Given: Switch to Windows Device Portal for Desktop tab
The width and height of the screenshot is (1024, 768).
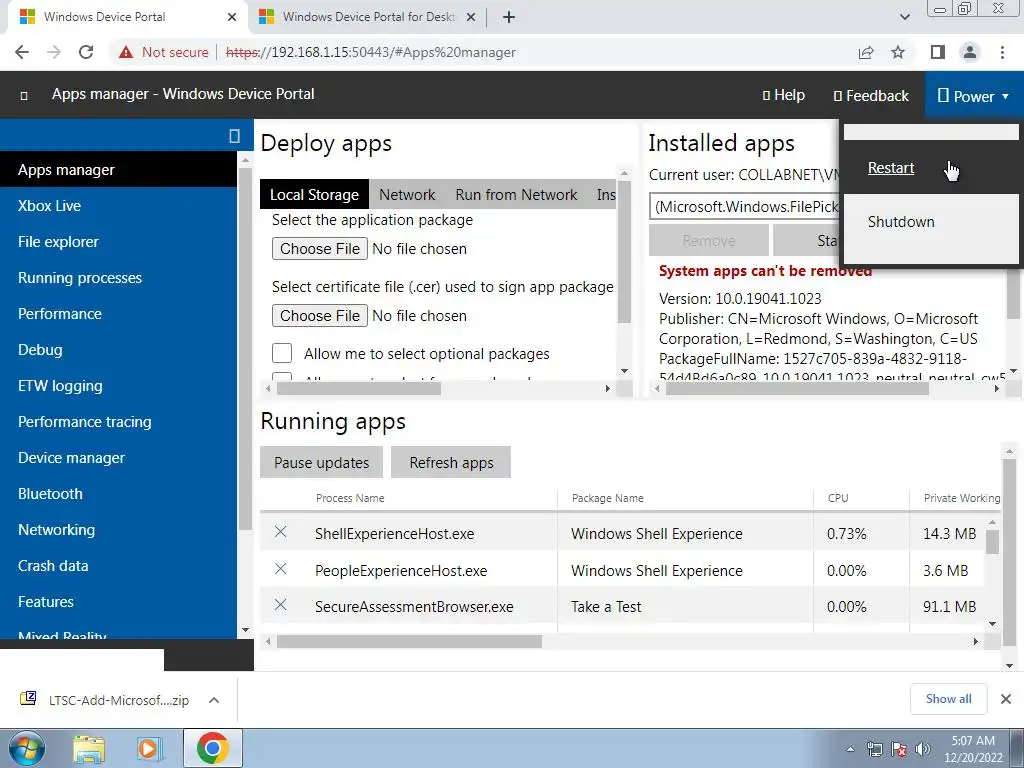Looking at the screenshot, I should click(x=369, y=17).
